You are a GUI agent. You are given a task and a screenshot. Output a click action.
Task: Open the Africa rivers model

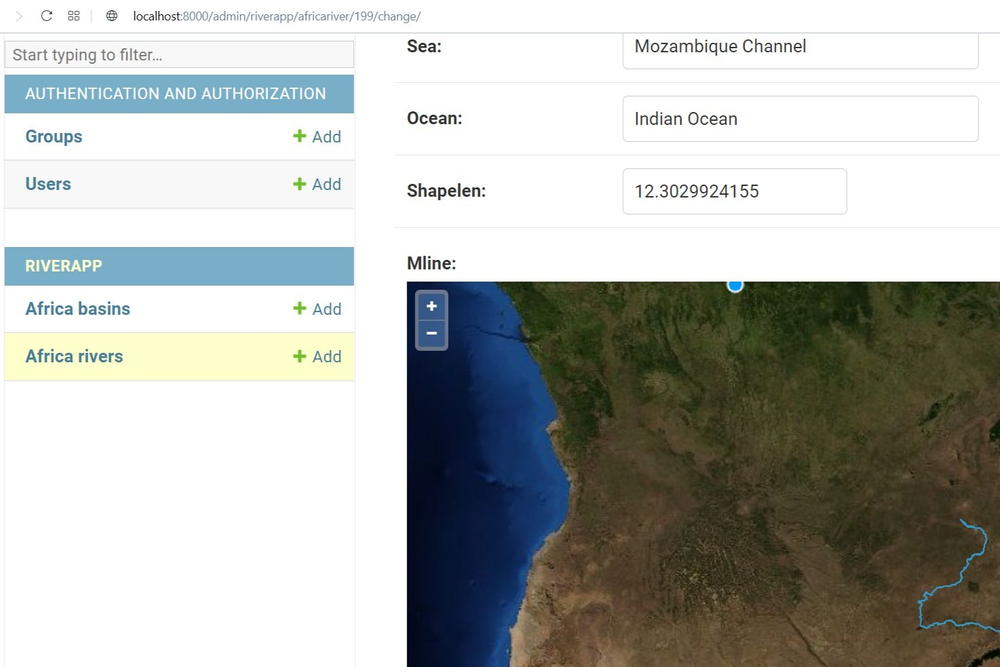tap(74, 356)
